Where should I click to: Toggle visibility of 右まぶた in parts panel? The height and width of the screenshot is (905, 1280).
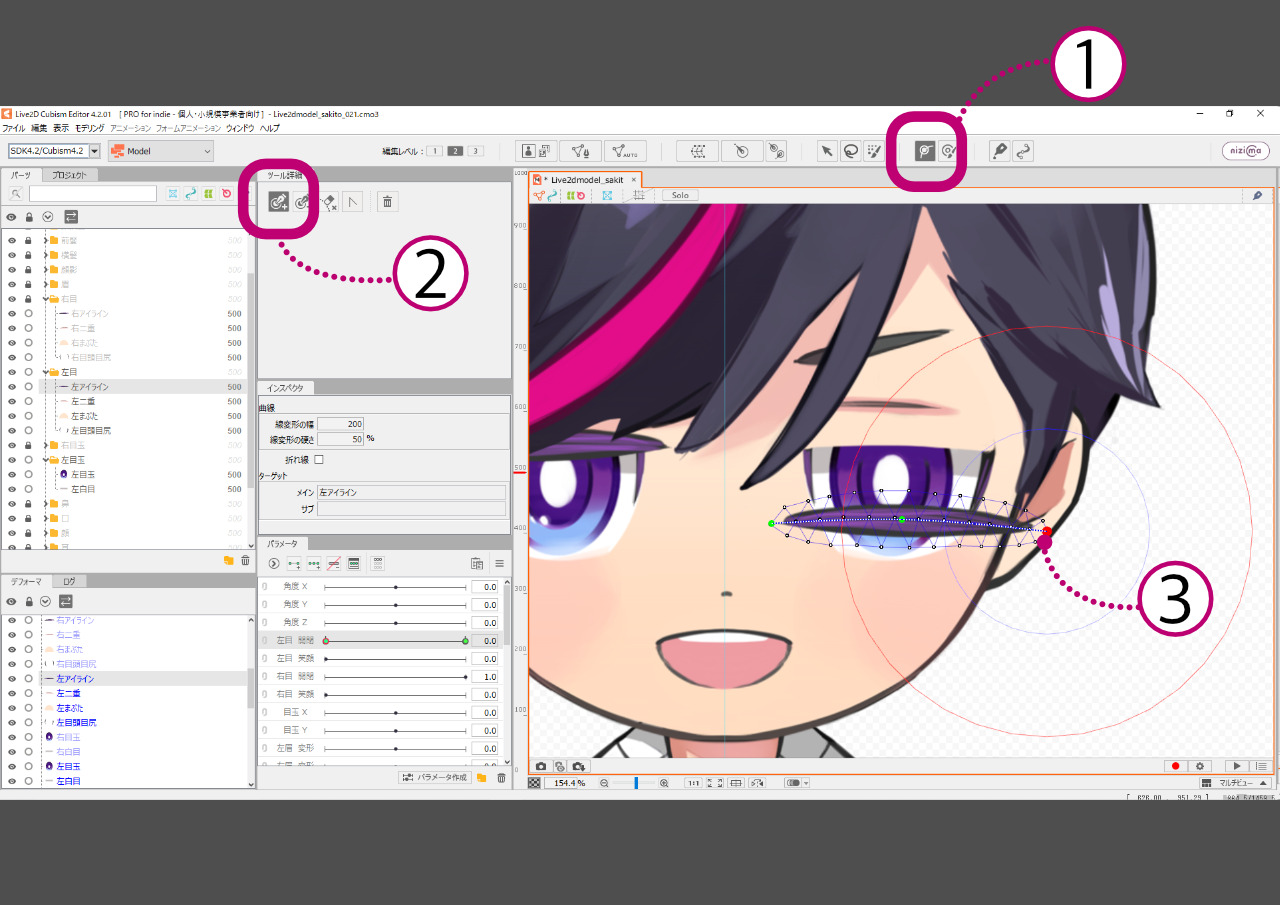pos(11,343)
